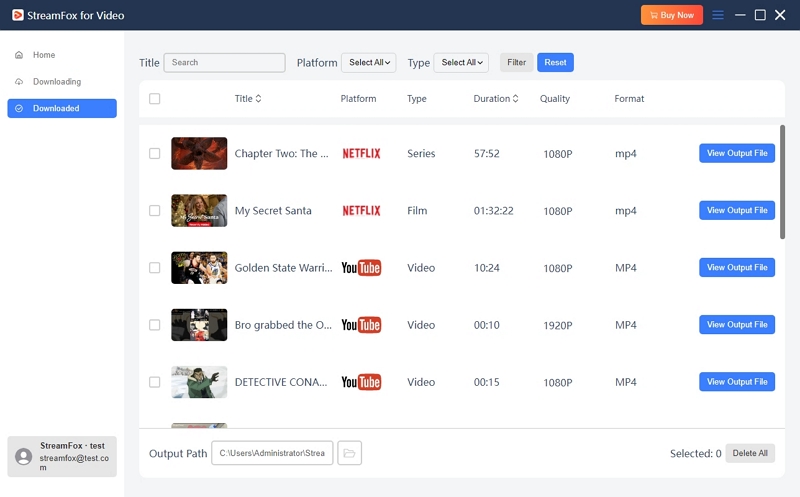Screen dimensions: 800x497
Task: Open the output folder browse icon
Action: tap(349, 453)
